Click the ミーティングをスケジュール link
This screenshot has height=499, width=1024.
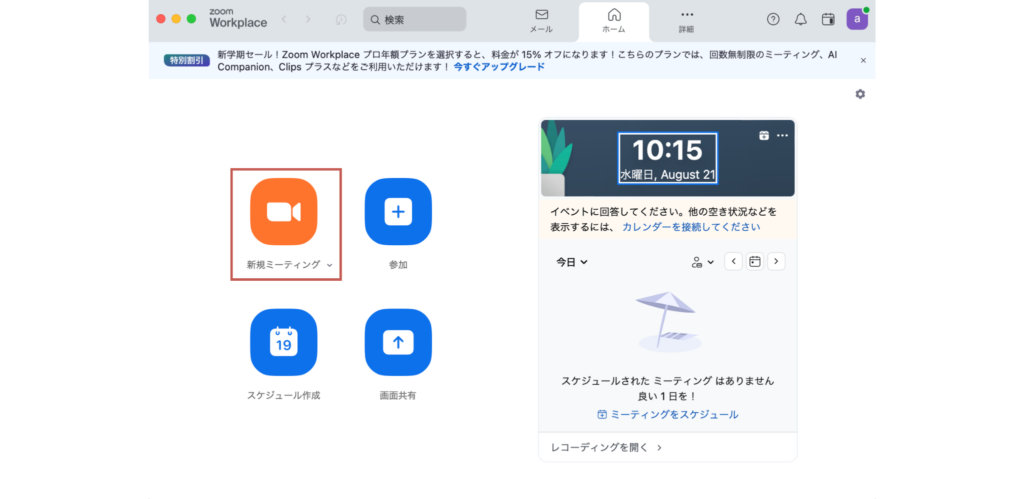pos(667,414)
